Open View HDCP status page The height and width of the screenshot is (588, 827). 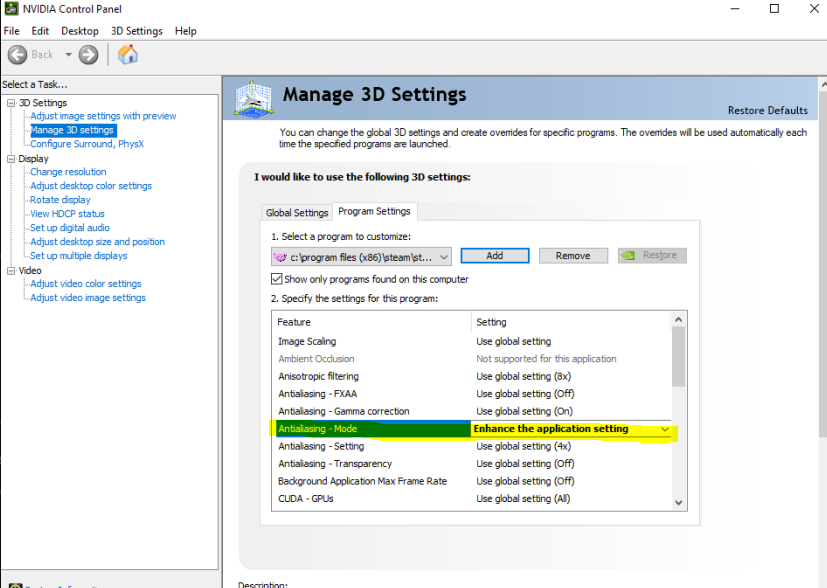68,214
